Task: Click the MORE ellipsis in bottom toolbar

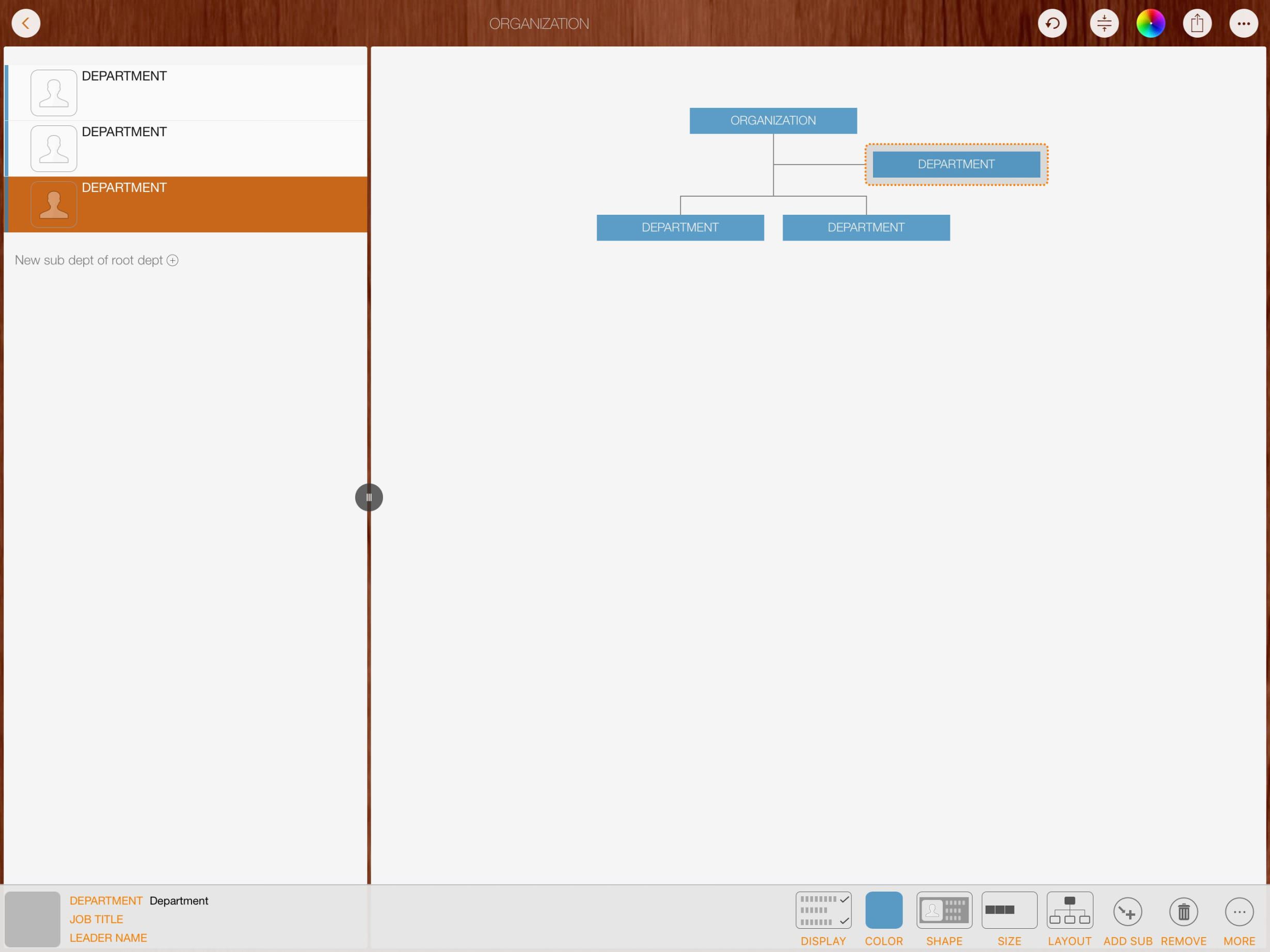Action: pyautogui.click(x=1239, y=912)
